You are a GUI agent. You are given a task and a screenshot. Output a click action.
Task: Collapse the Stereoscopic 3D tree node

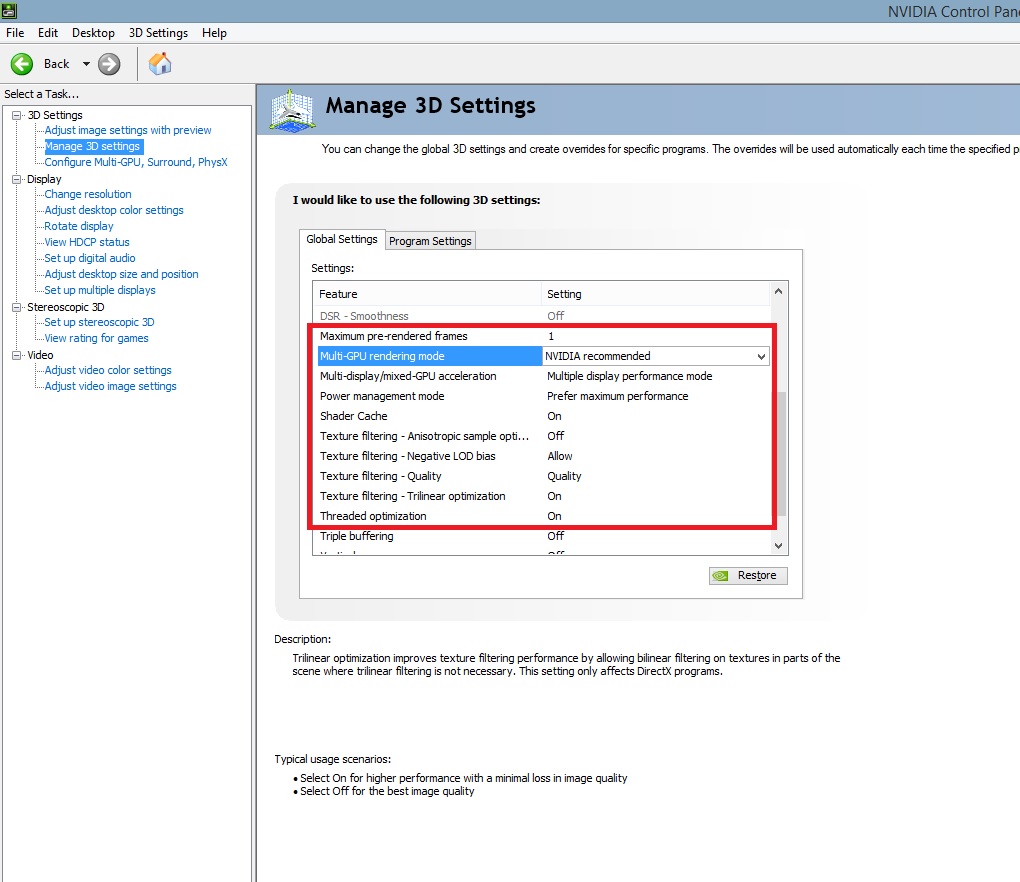click(16, 307)
